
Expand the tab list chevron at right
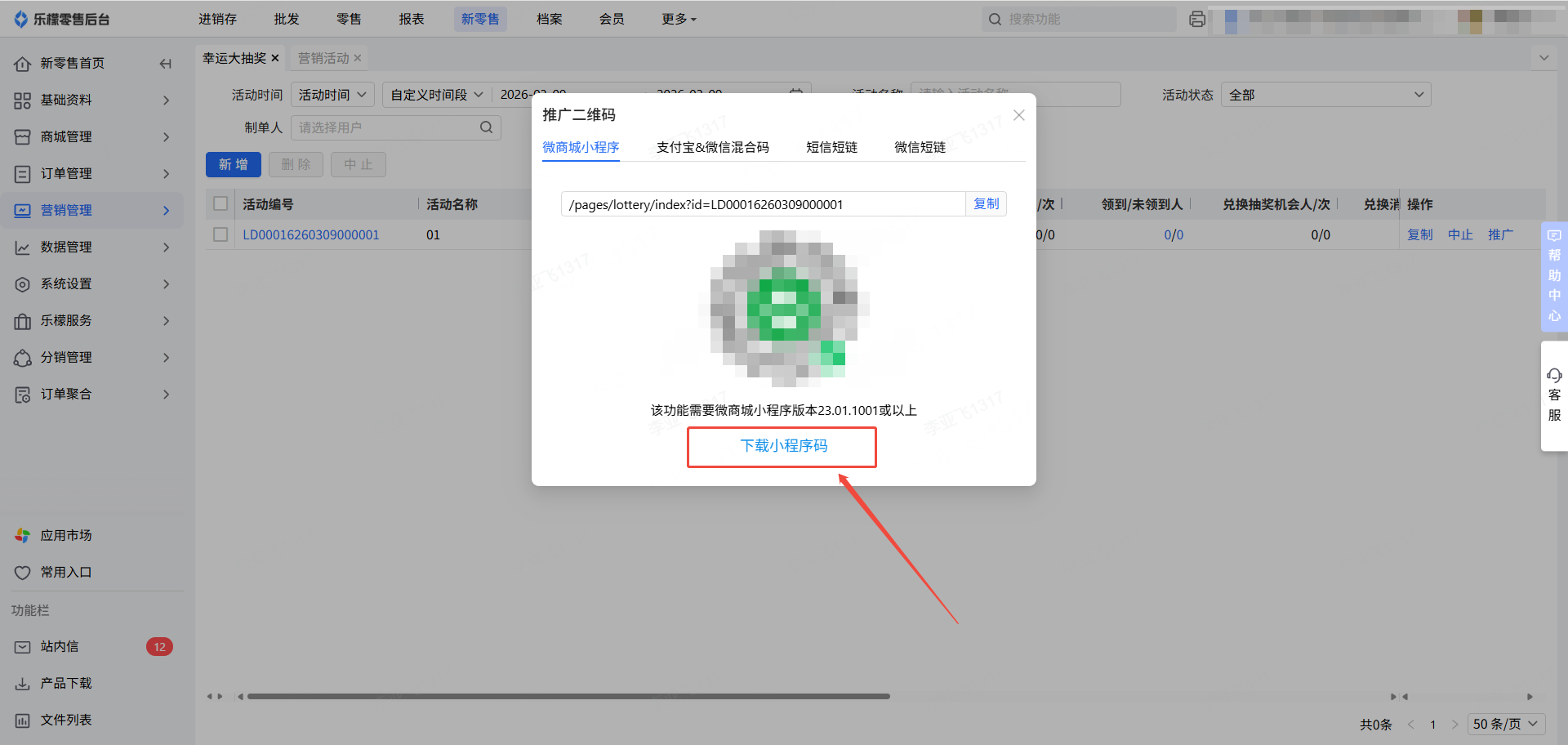[1543, 58]
